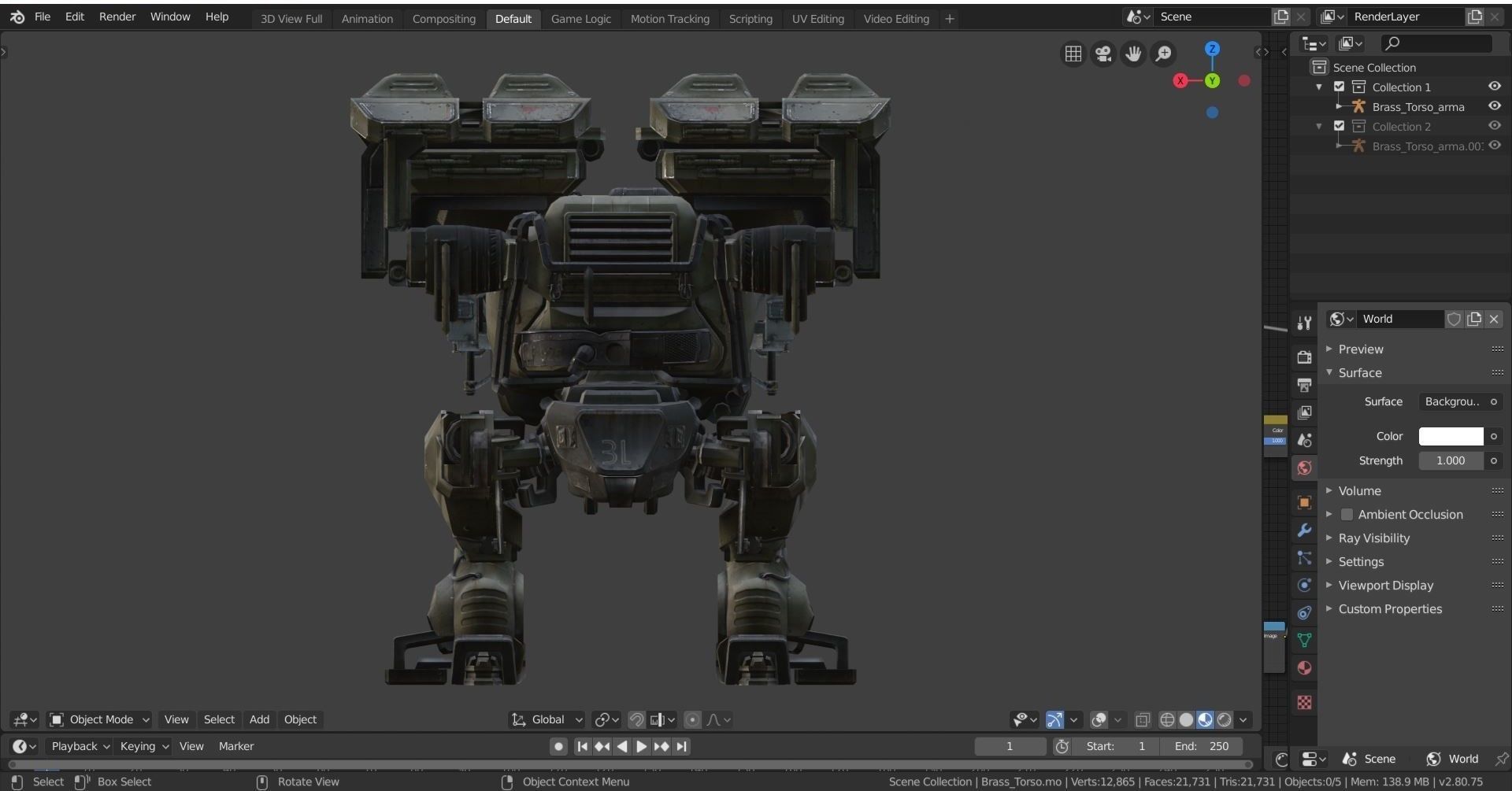Switch to the UV Editing workspace tab
Screen dimensions: 1512x791
(817, 19)
